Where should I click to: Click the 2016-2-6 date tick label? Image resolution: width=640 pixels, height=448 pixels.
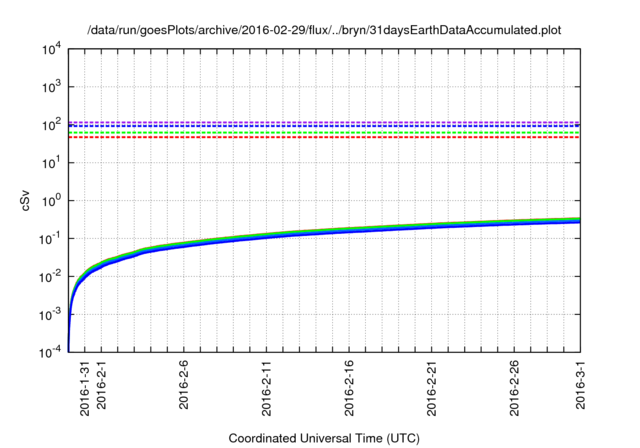(183, 385)
